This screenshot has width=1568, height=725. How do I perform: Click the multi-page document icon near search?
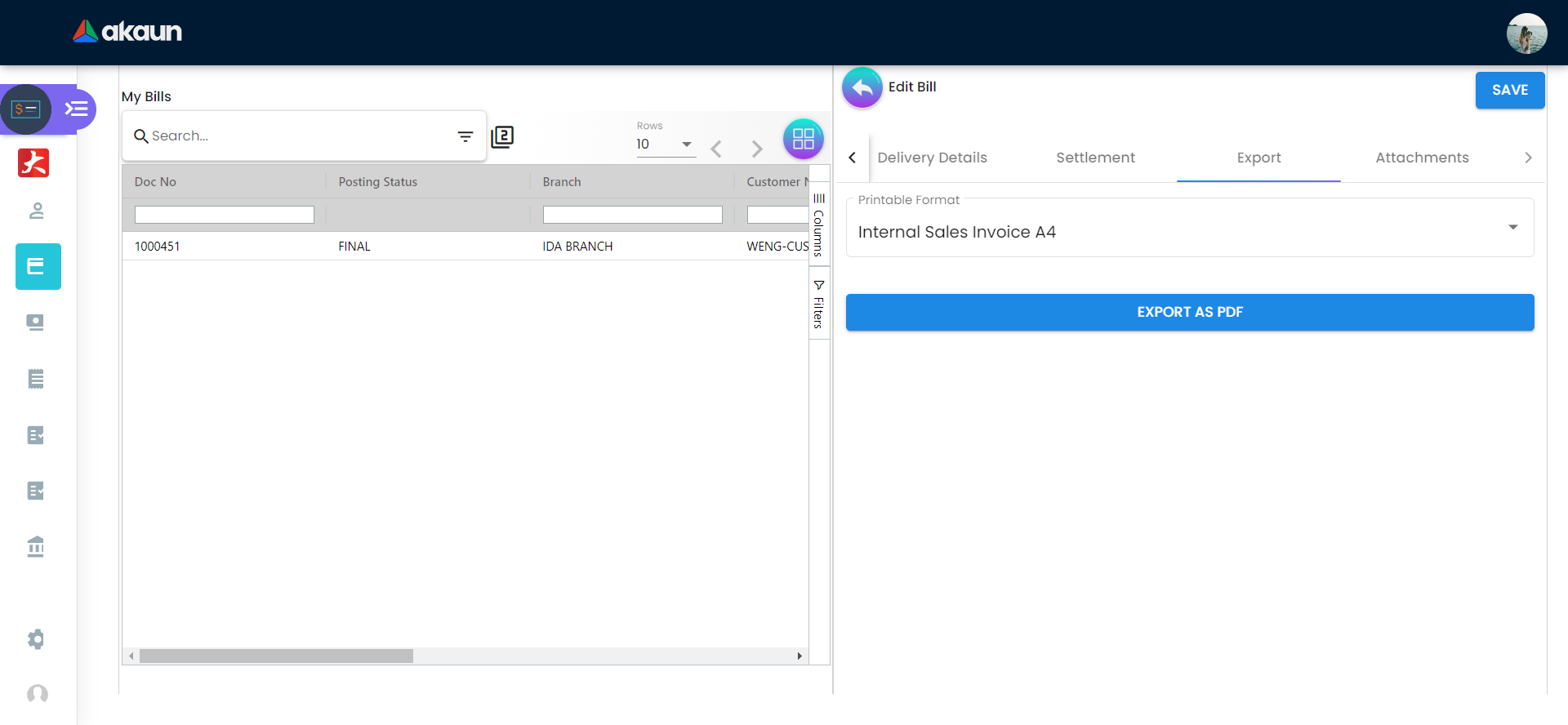click(x=502, y=137)
